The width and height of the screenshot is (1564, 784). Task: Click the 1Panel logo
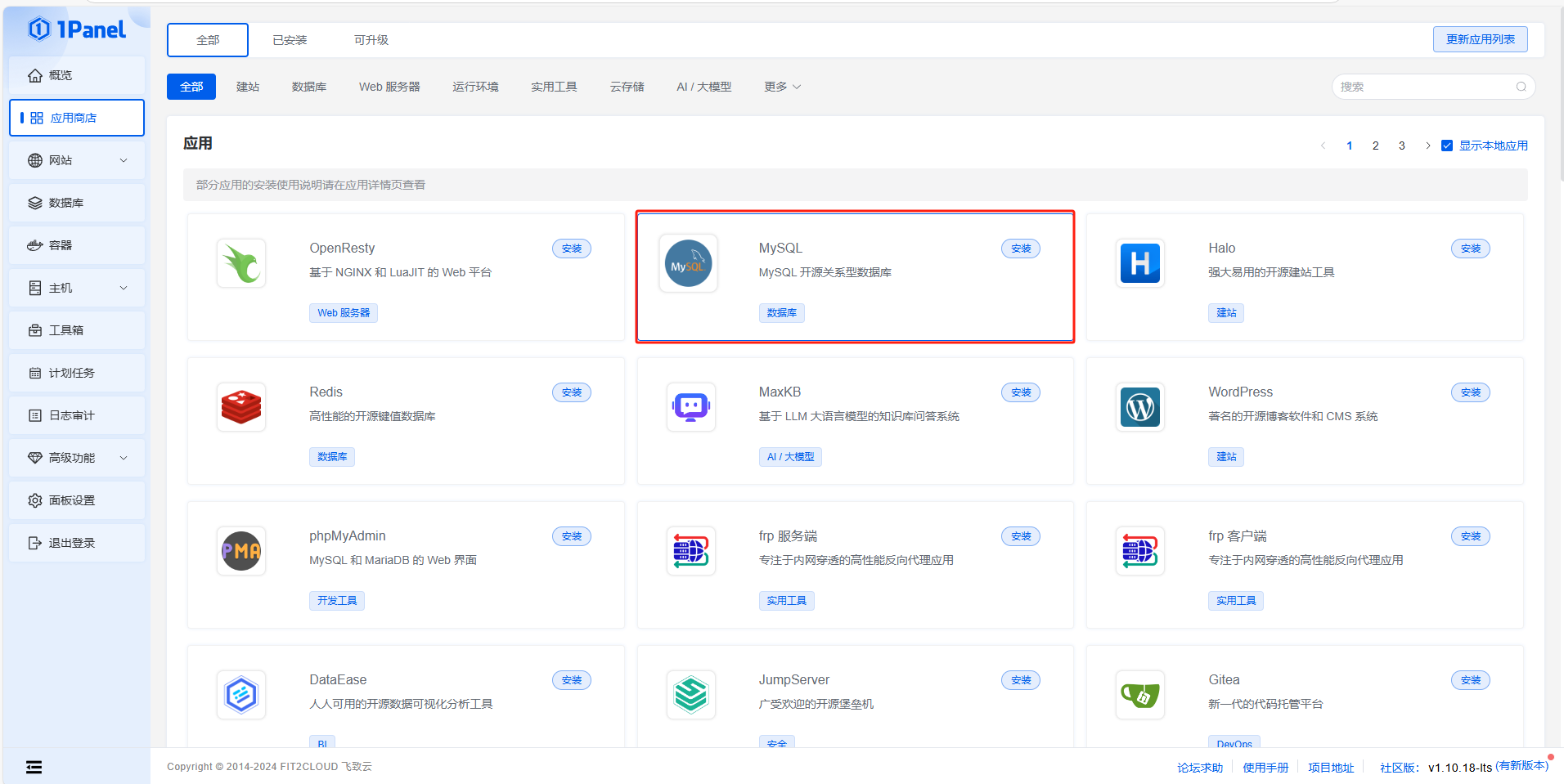click(77, 29)
